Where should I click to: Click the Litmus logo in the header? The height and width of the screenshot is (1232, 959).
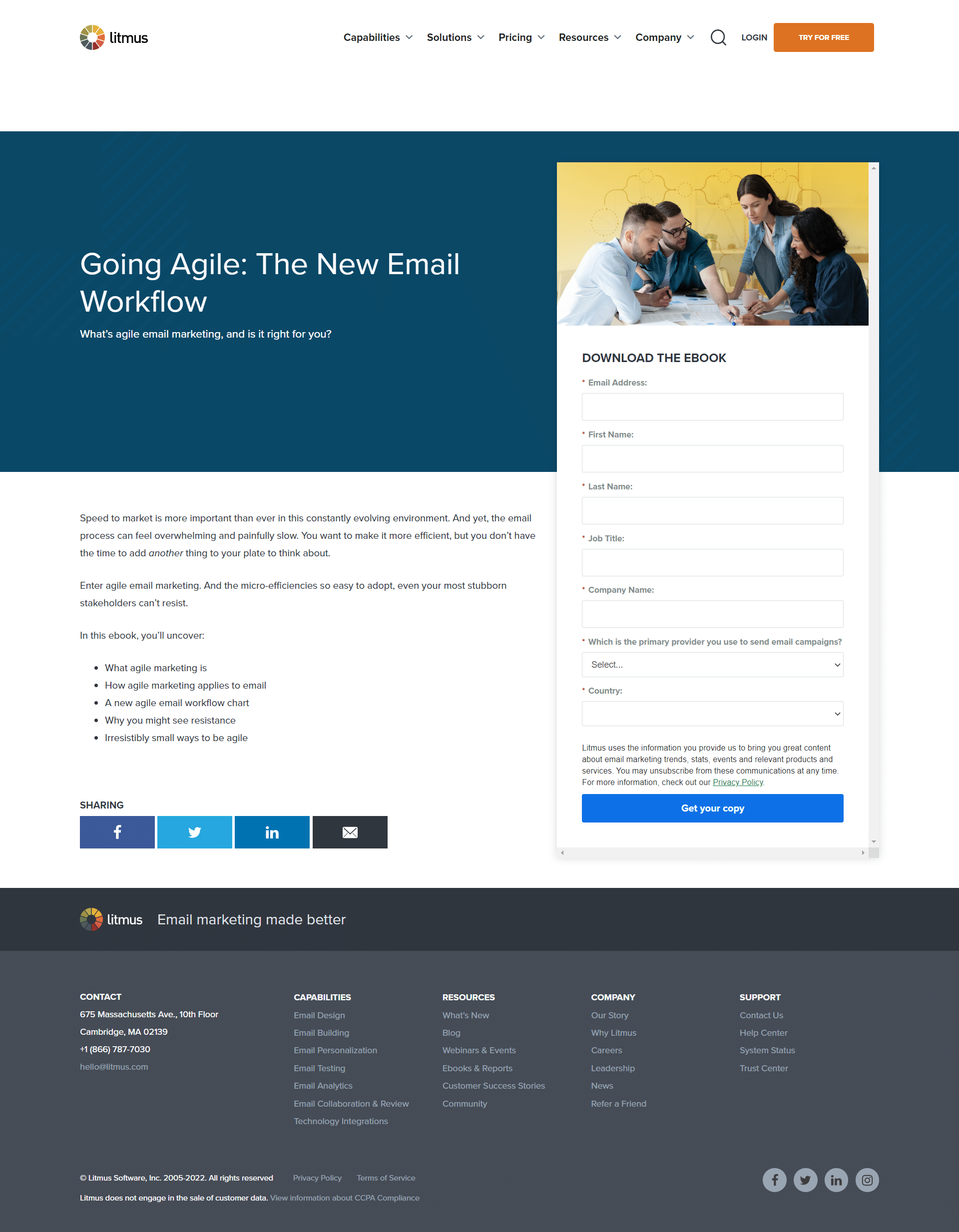click(x=114, y=37)
